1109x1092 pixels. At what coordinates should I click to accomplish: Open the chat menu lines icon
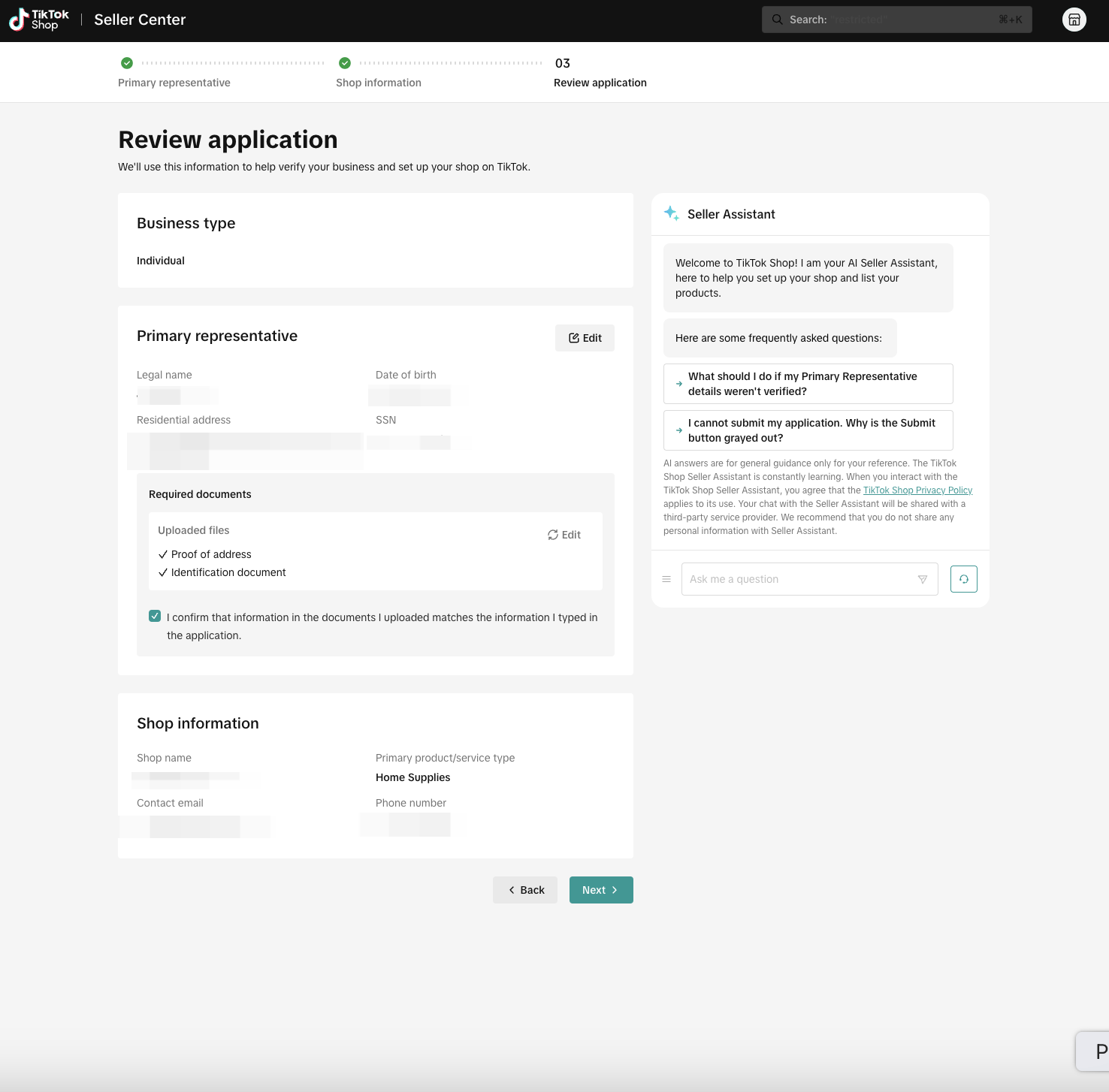666,579
